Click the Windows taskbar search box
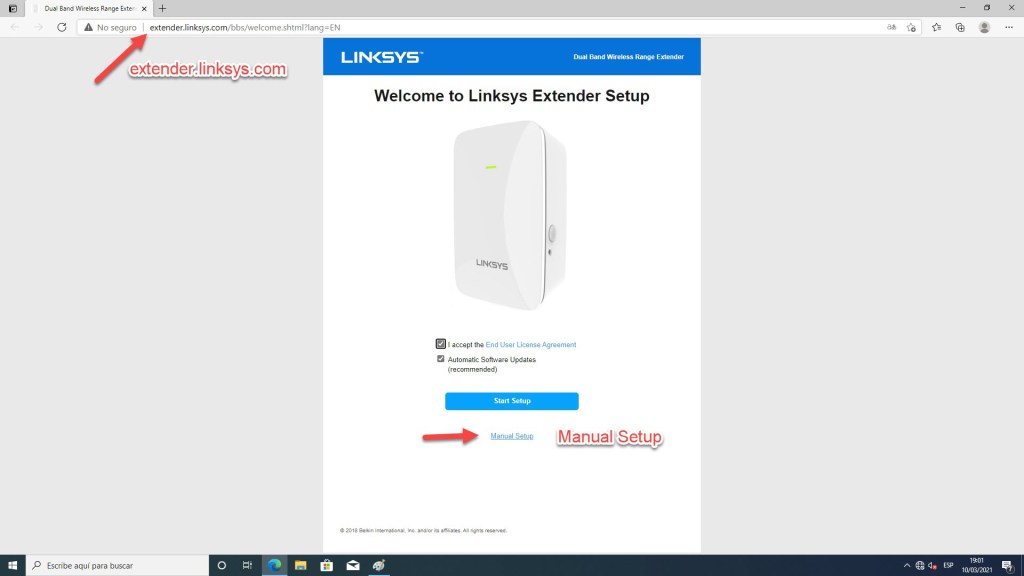The height and width of the screenshot is (576, 1024). coord(118,566)
